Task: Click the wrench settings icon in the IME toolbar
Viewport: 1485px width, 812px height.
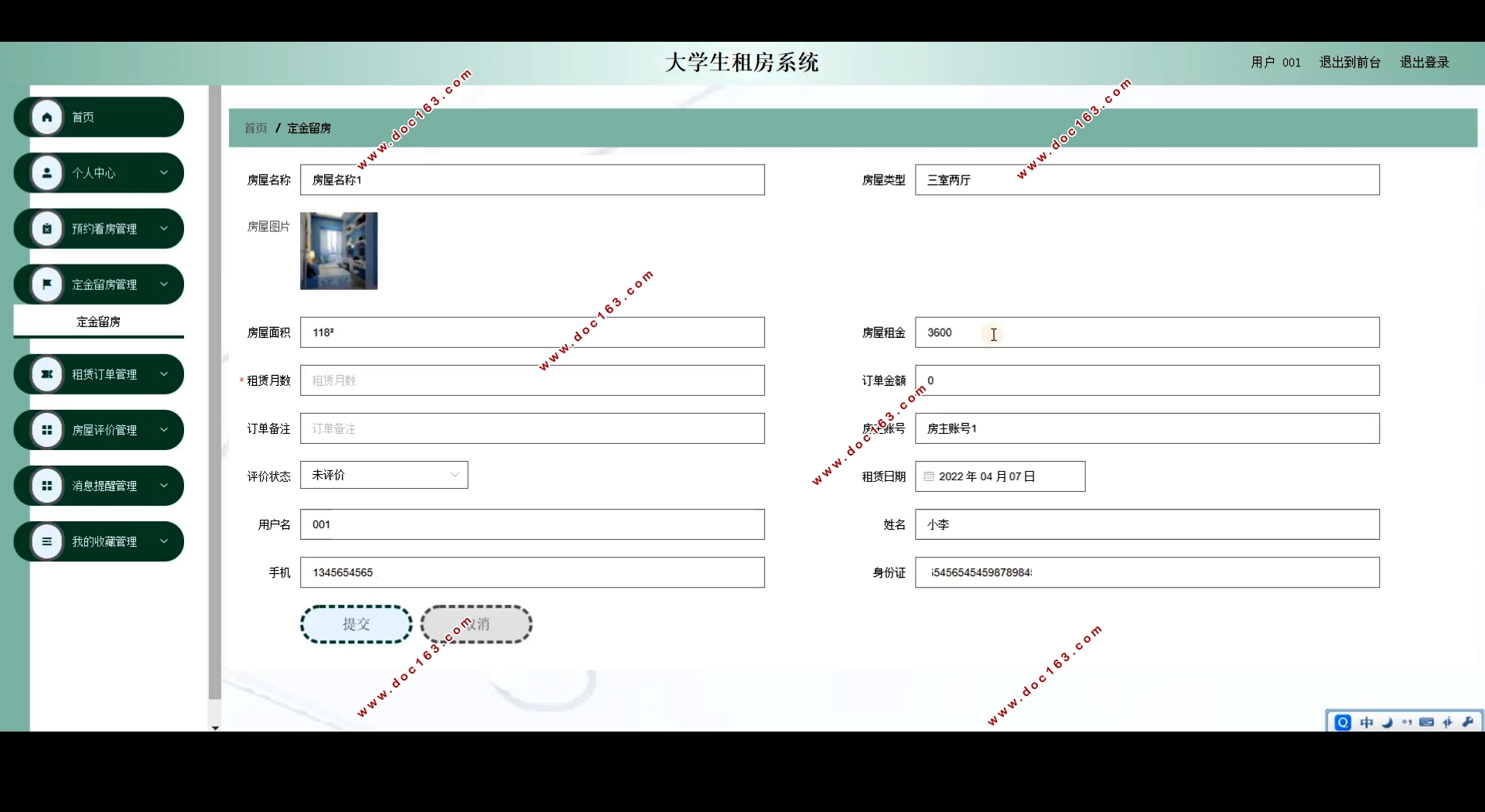Action: pyautogui.click(x=1468, y=722)
